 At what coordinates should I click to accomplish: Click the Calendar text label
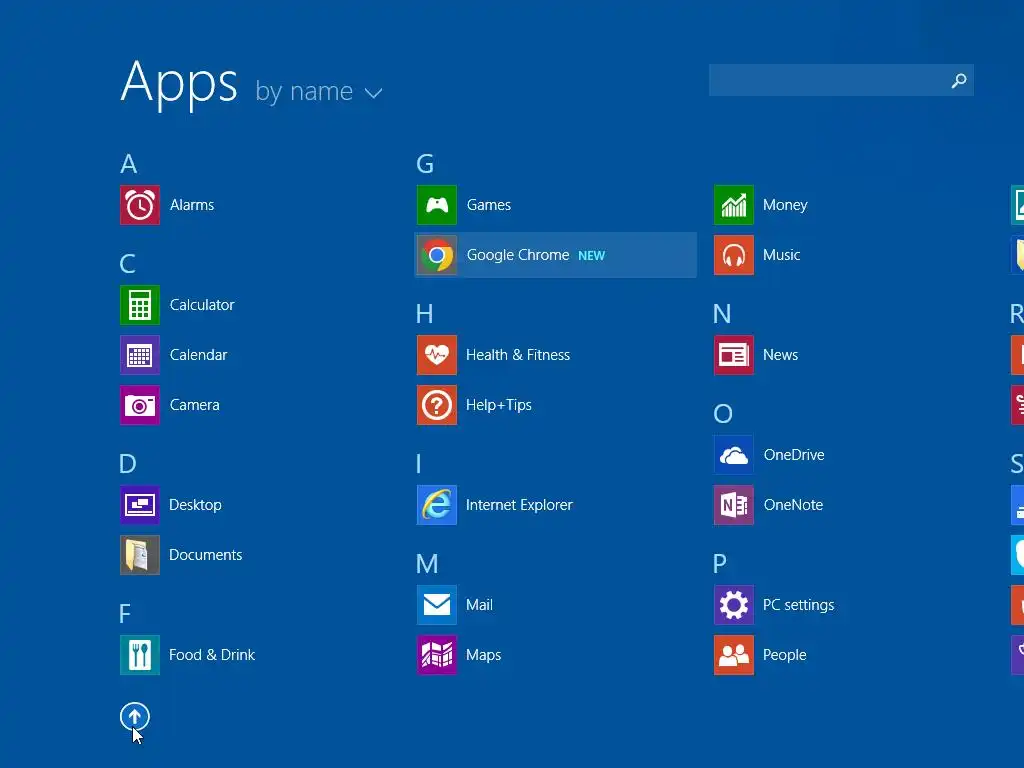[x=199, y=355]
